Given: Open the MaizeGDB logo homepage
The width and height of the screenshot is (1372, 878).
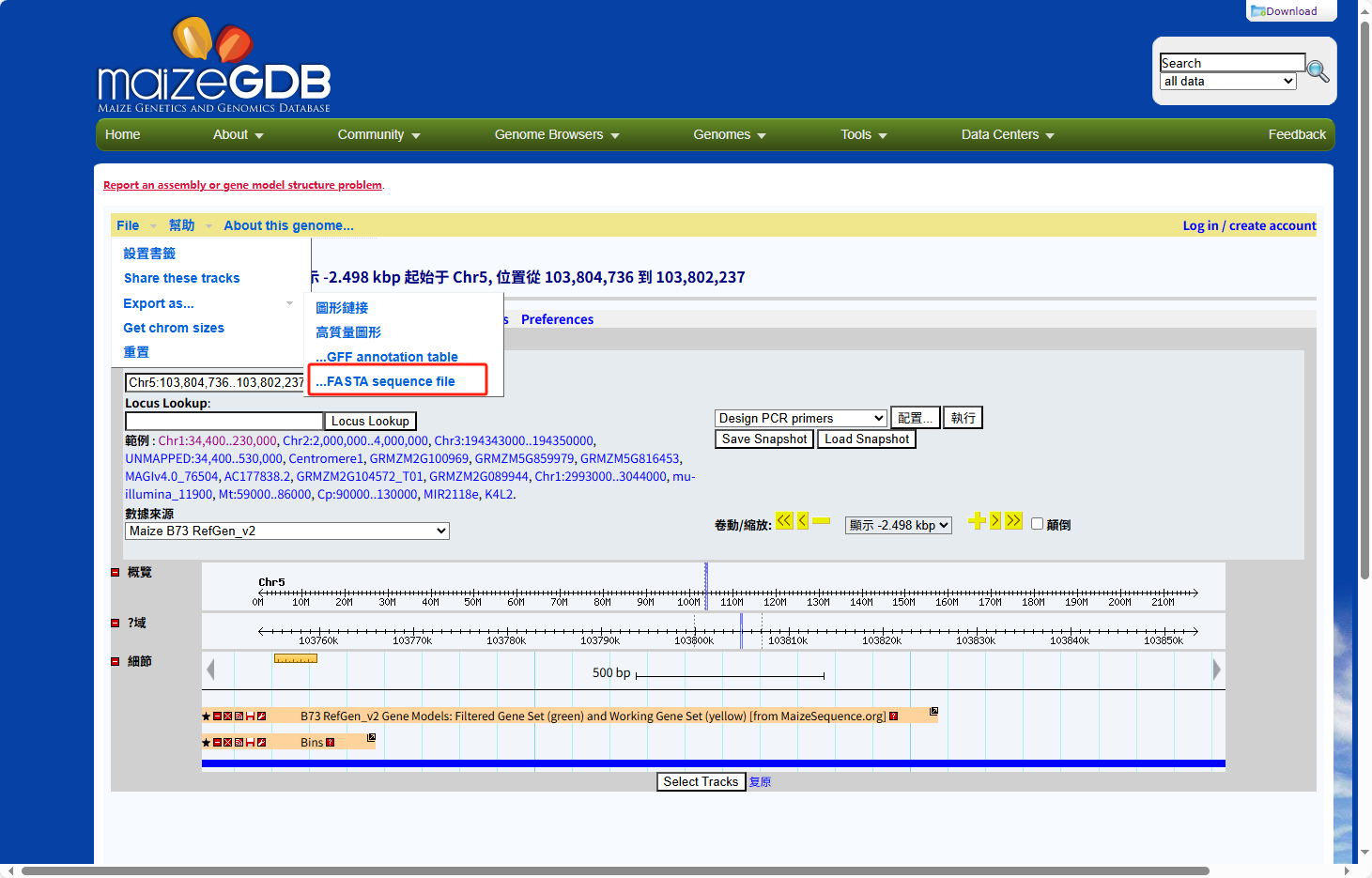Looking at the screenshot, I should tap(214, 65).
